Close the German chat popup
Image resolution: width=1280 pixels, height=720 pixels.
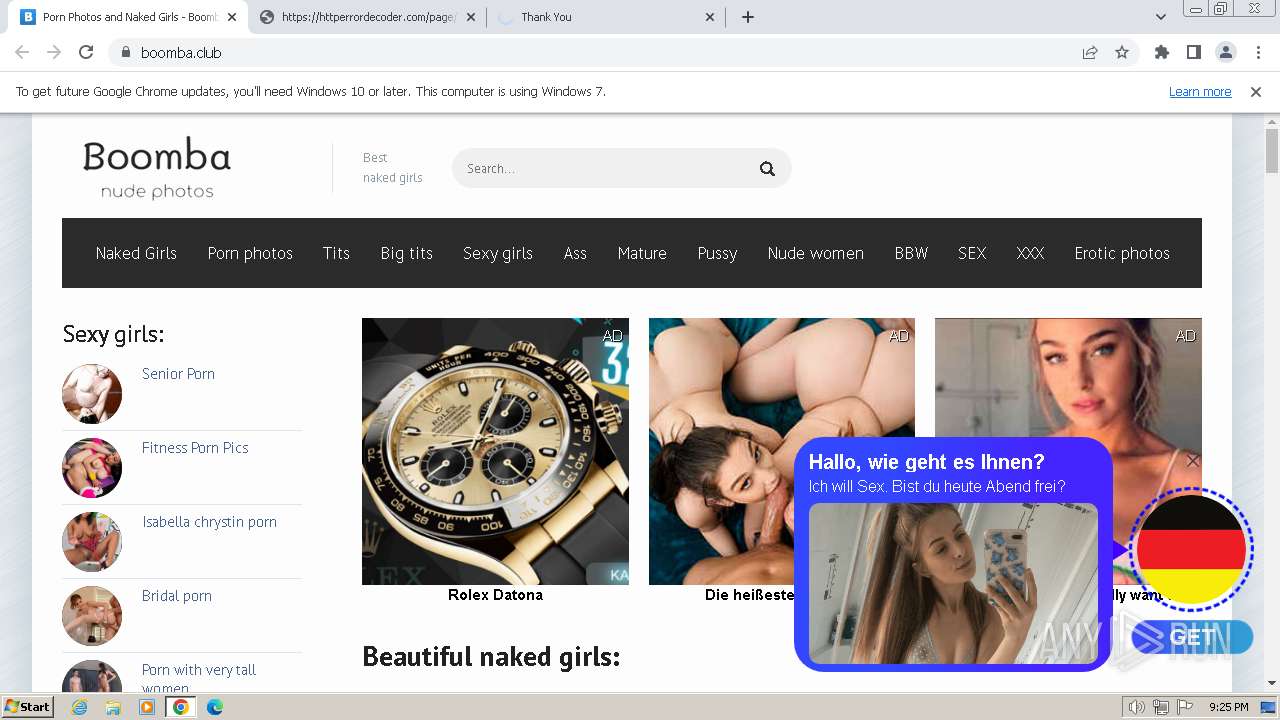pyautogui.click(x=1192, y=461)
